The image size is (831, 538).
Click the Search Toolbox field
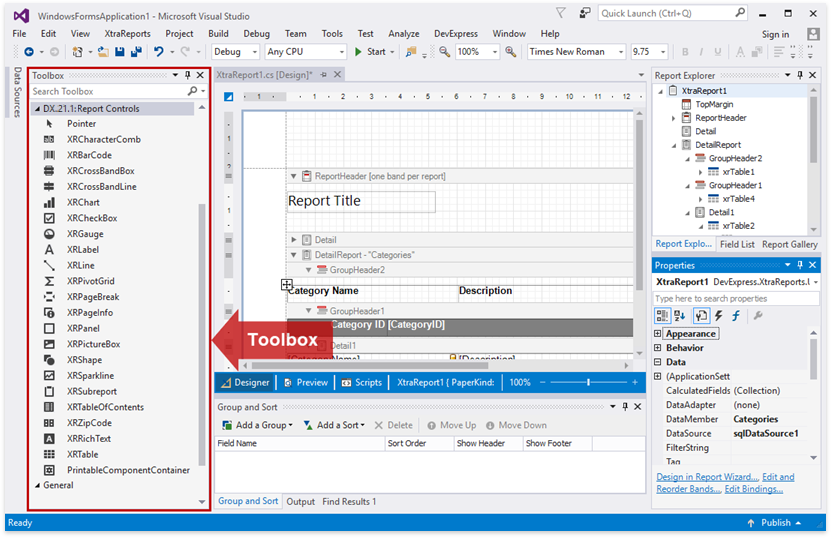108,92
